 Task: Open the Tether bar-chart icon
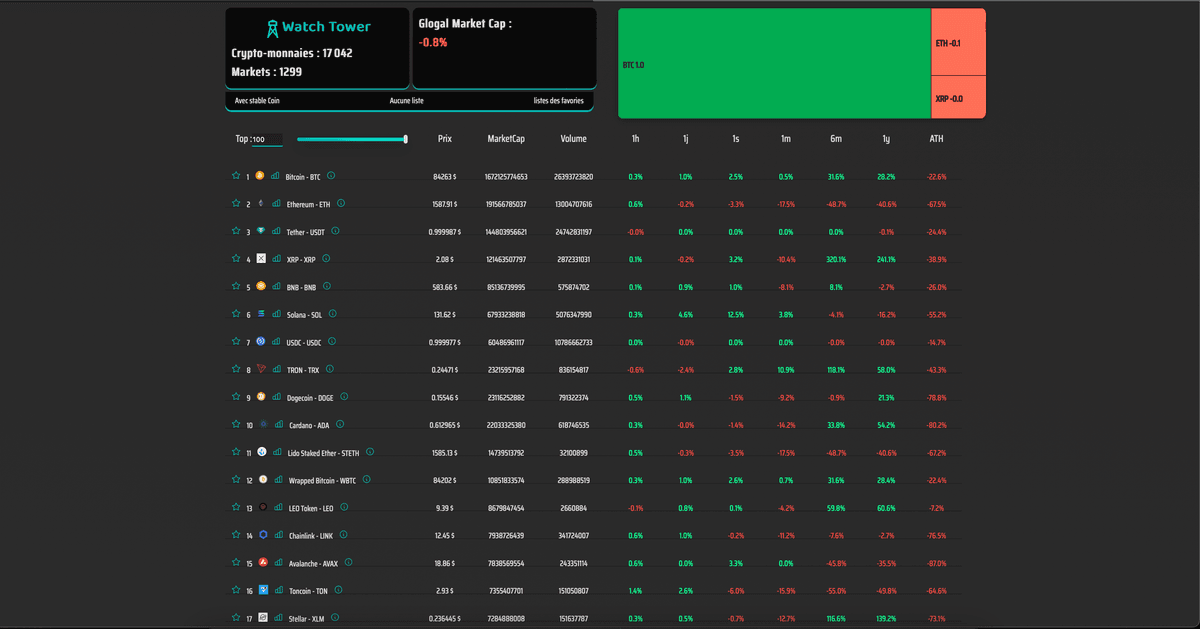(276, 231)
